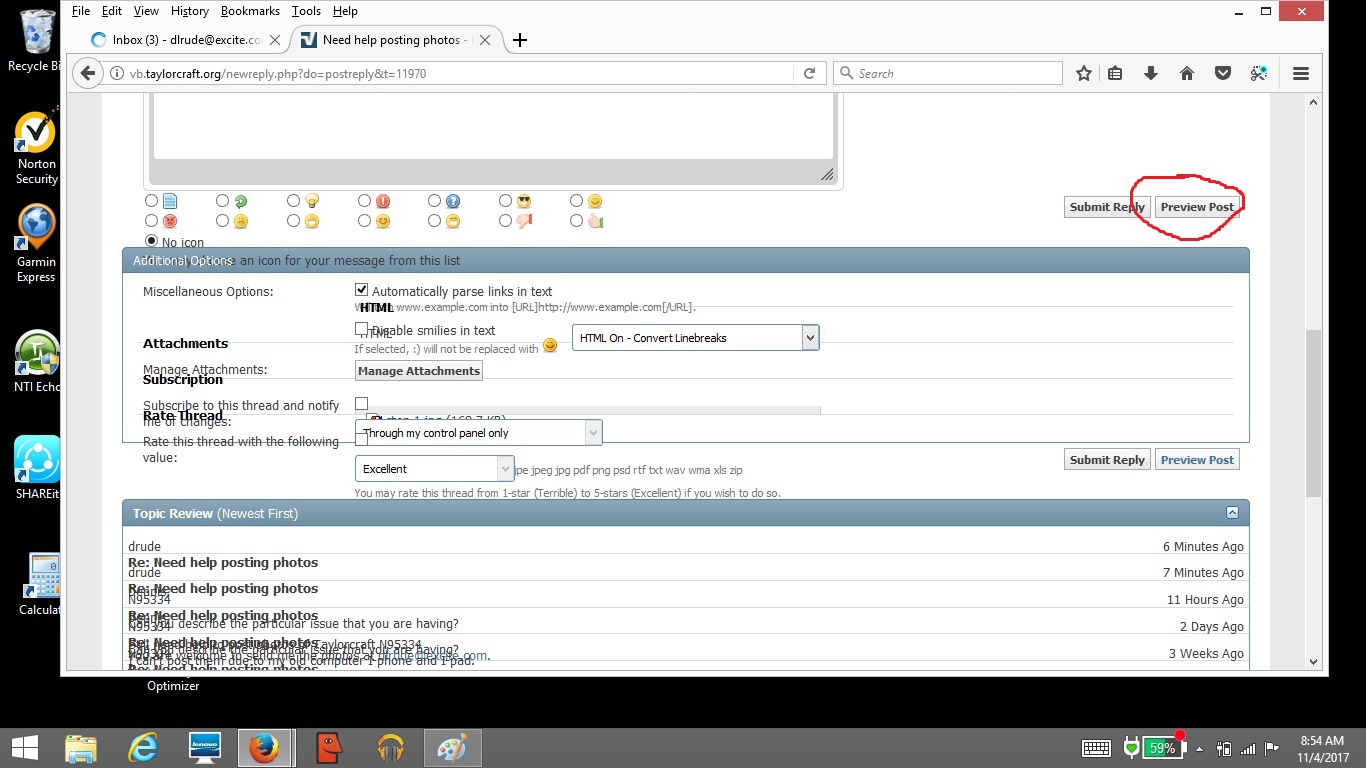Open the Windows Start menu
This screenshot has height=768, width=1366.
pos(24,748)
